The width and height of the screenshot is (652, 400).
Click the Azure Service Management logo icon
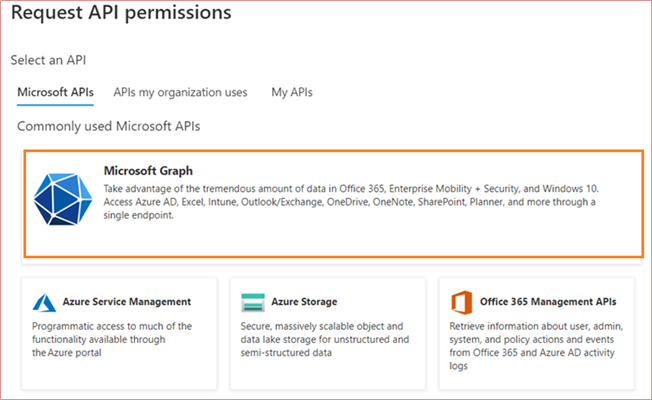pos(44,303)
